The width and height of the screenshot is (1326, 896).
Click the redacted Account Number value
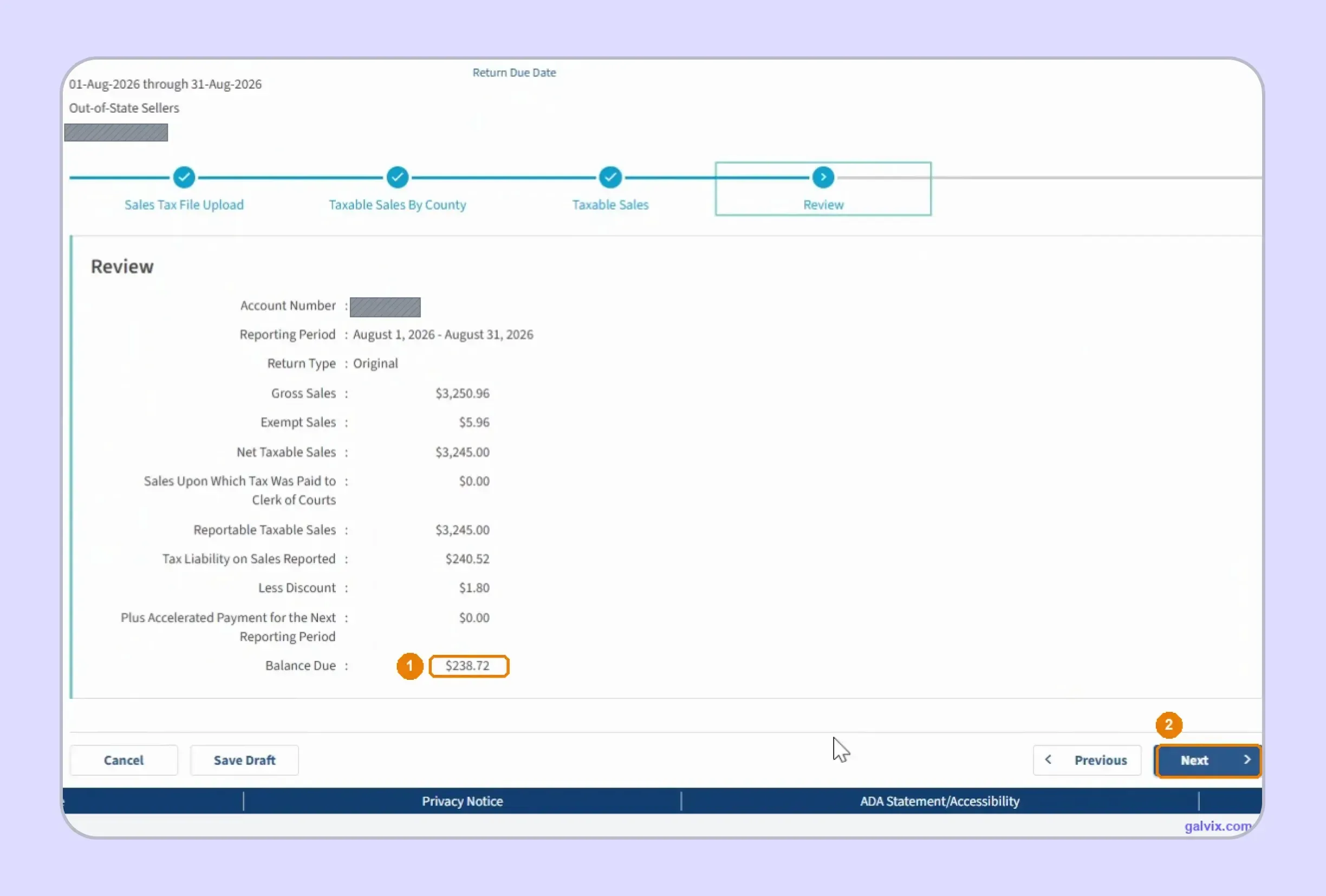tap(385, 307)
